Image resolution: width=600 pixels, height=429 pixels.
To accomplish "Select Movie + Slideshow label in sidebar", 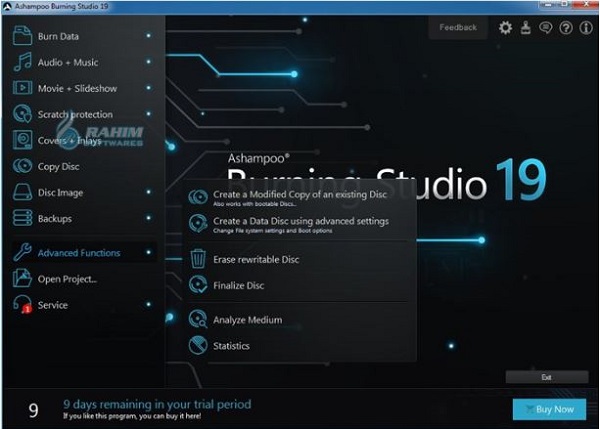I will [77, 88].
